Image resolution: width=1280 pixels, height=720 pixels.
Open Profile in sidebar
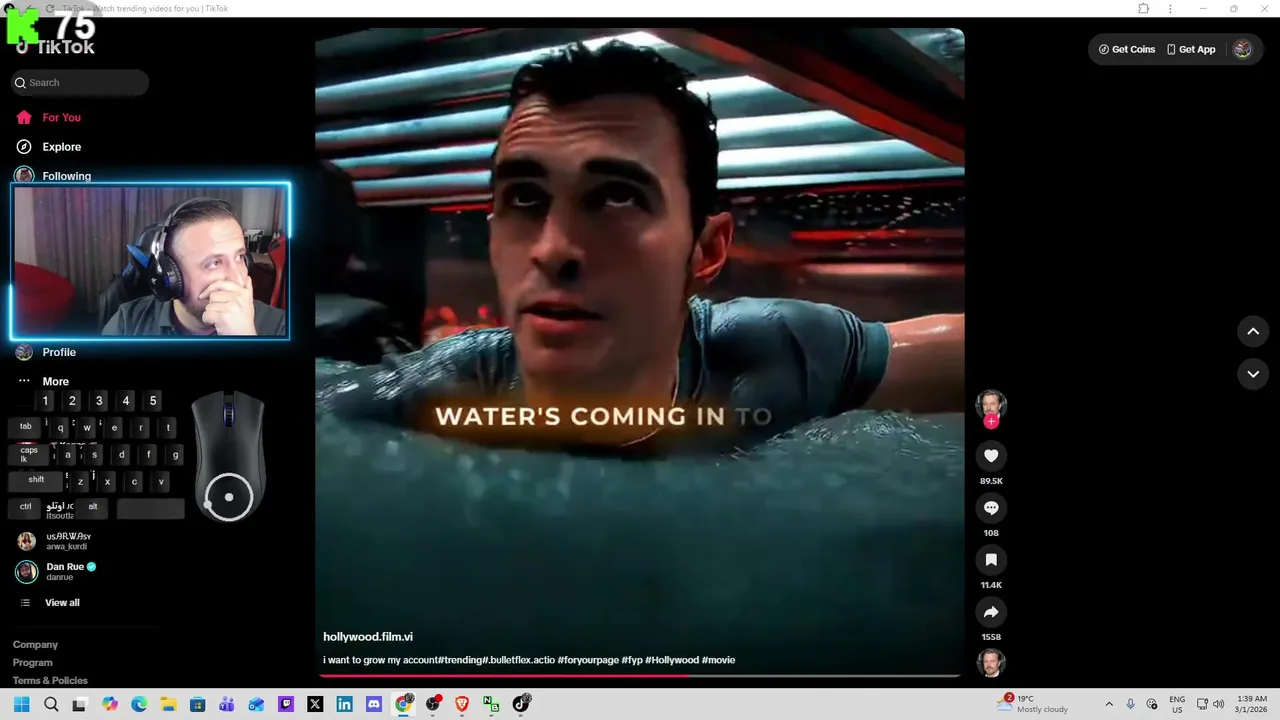click(59, 352)
